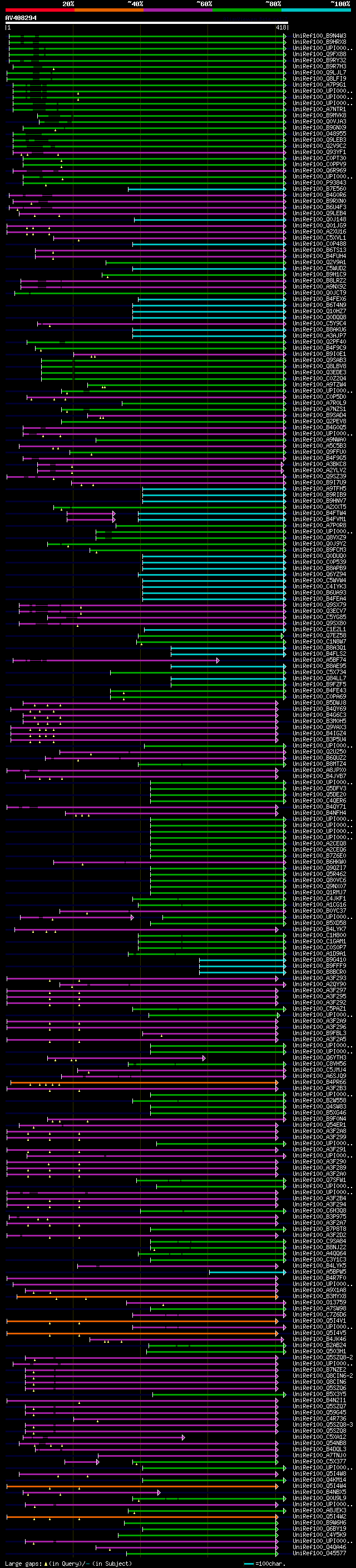Select the UniRef100_C1E2L1 label

pos(319,630)
